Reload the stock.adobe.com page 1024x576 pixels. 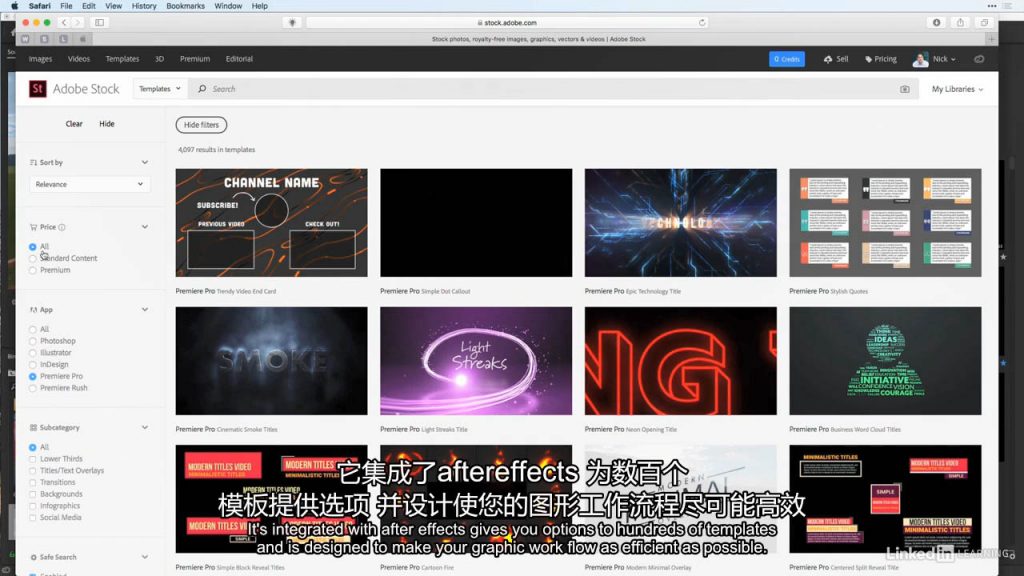(x=702, y=22)
